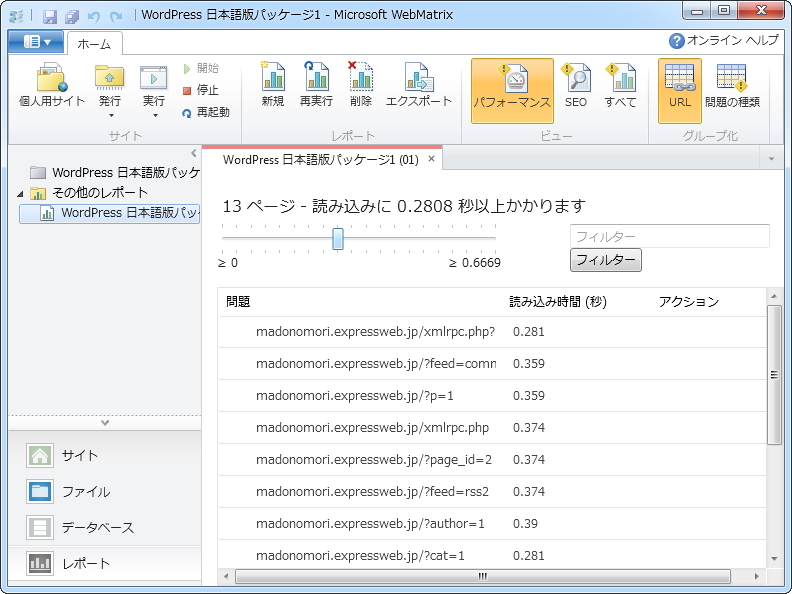This screenshot has height=594, width=792.
Task: Toggle the All (すべて) view
Action: 620,86
